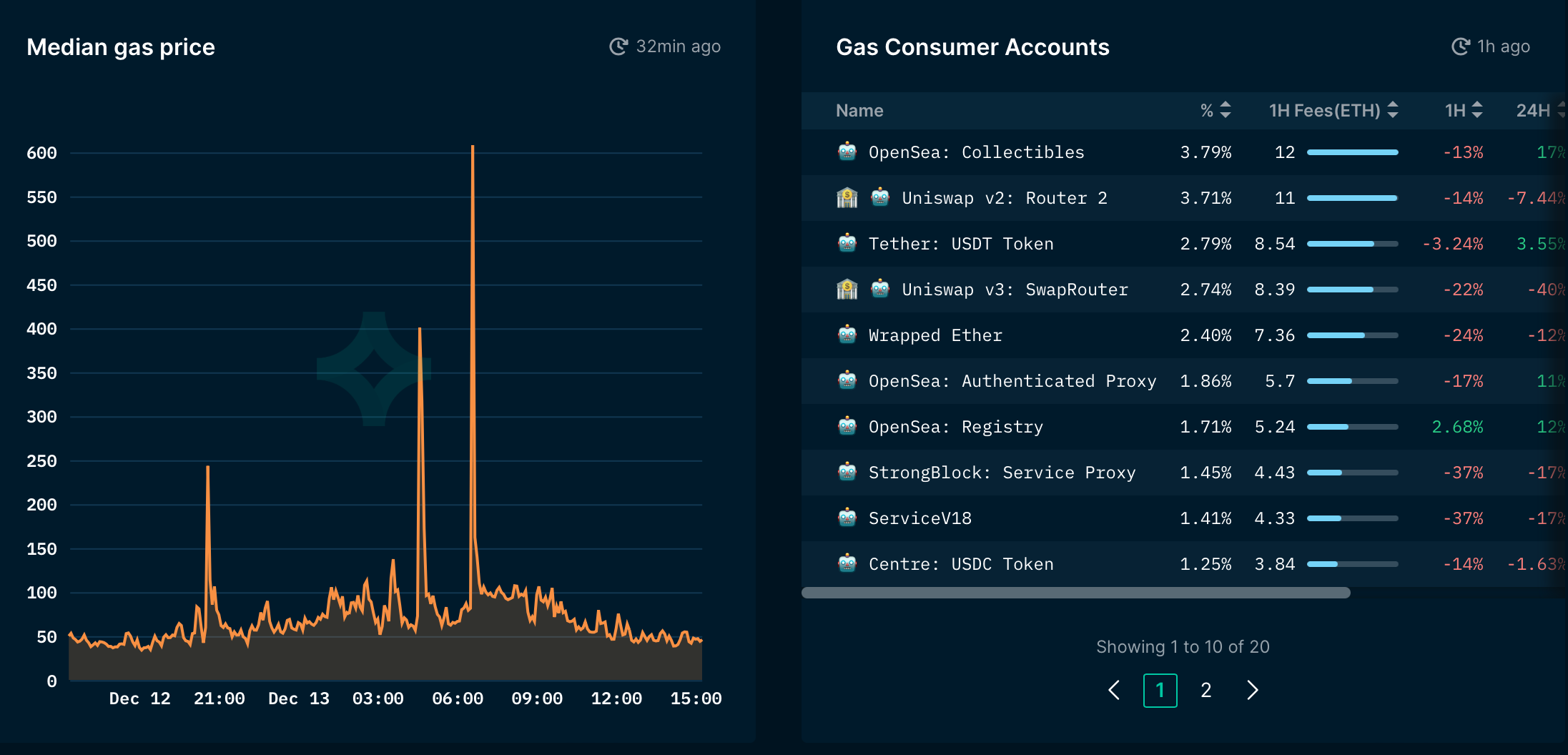Sort by the Name column header
The height and width of the screenshot is (755, 1568).
(859, 111)
